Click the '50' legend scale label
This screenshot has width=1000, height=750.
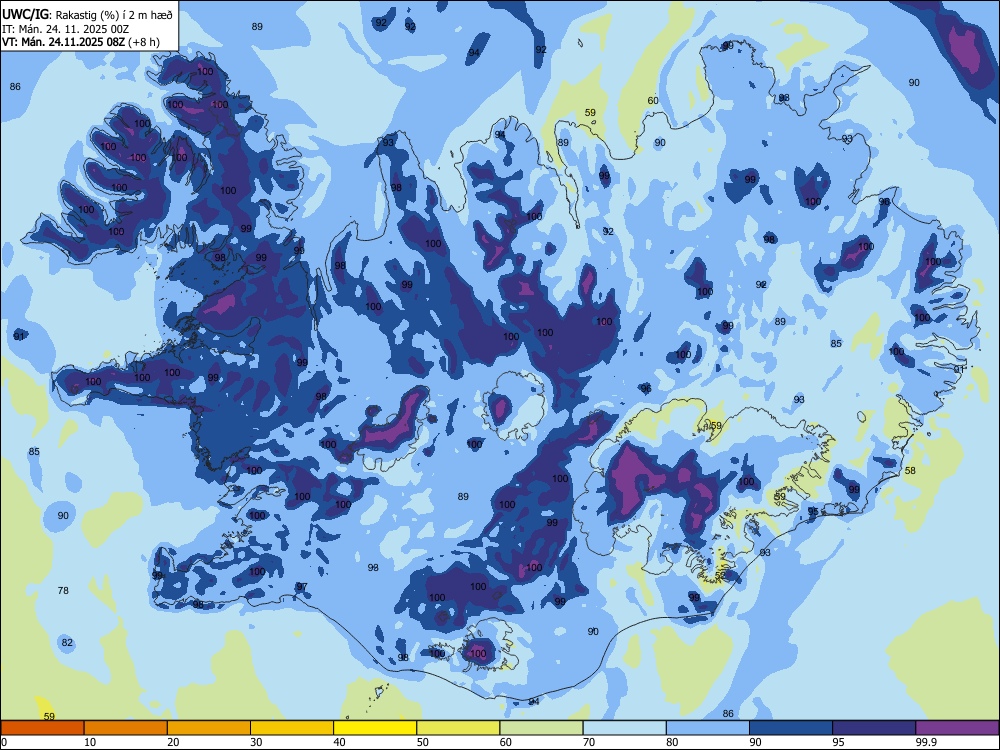pyautogui.click(x=422, y=742)
